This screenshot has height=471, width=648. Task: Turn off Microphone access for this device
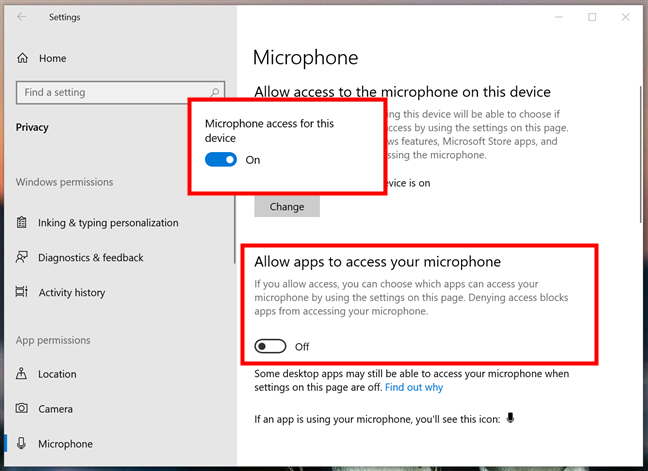coord(221,160)
